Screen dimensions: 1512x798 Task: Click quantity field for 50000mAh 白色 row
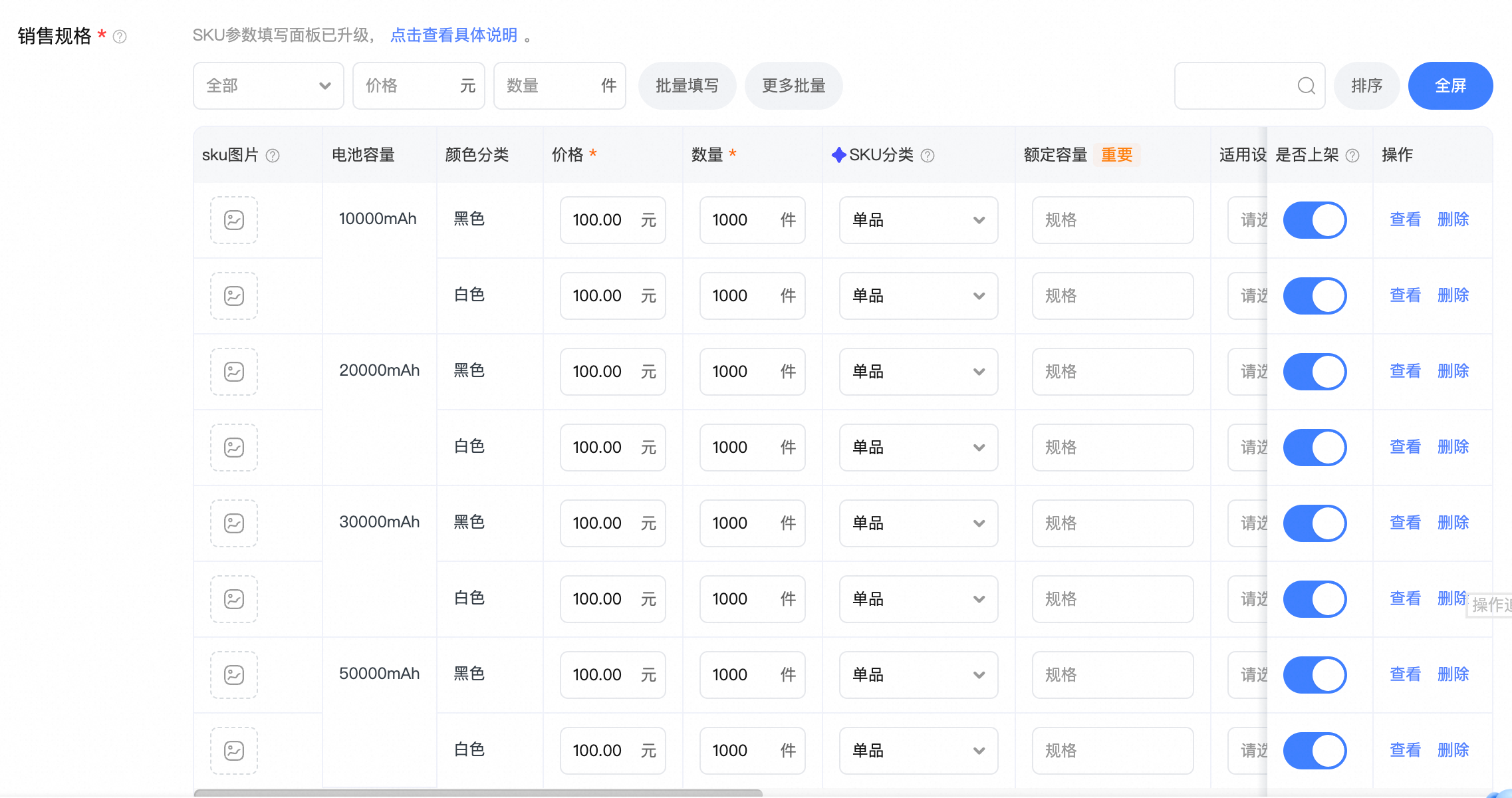[752, 751]
